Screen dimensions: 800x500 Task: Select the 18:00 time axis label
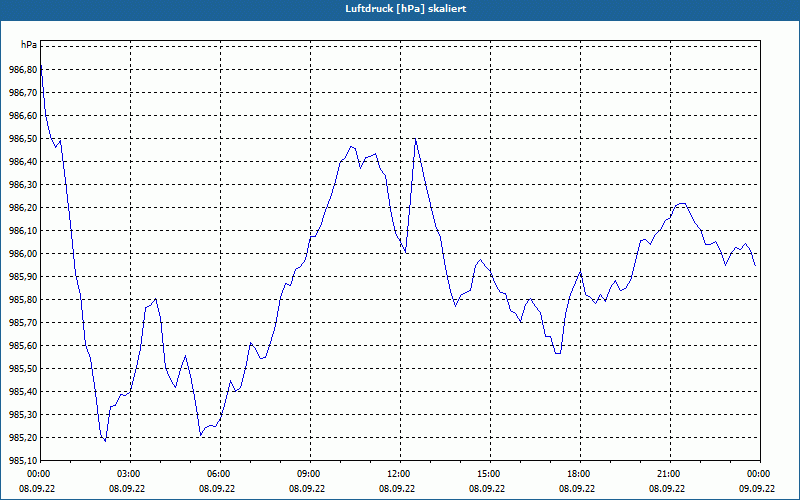[x=580, y=474]
